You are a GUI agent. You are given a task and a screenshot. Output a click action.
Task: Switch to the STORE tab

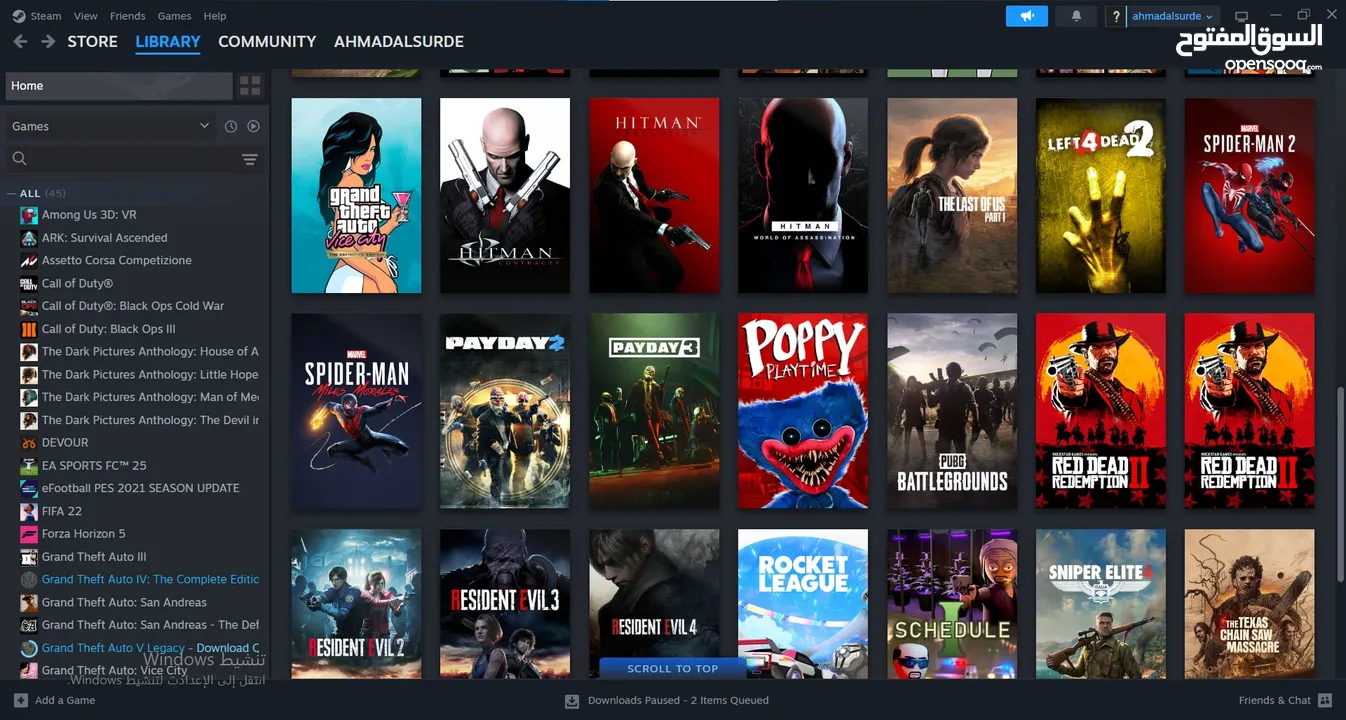click(x=92, y=42)
